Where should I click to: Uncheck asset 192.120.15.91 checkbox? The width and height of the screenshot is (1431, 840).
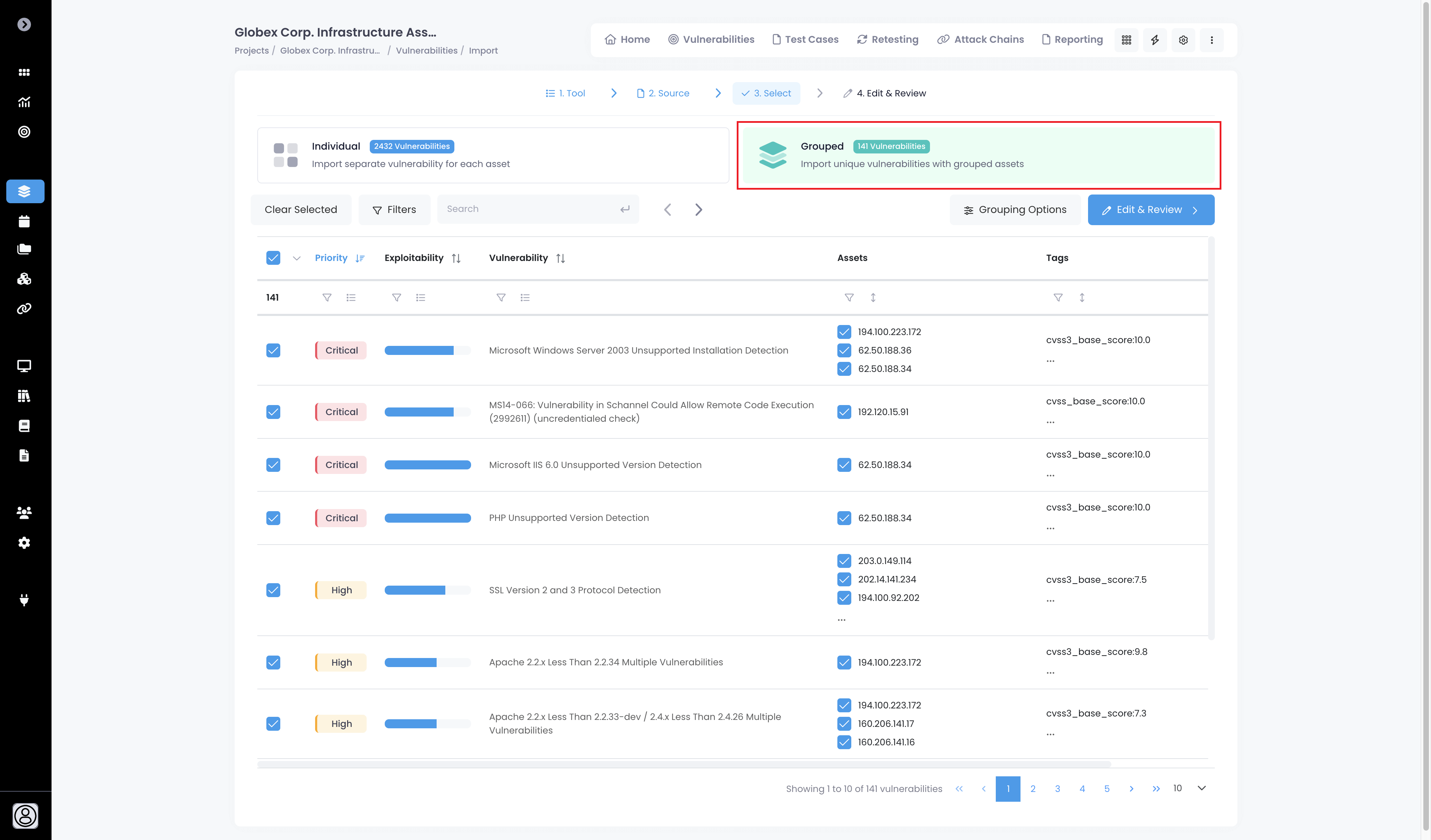click(844, 412)
